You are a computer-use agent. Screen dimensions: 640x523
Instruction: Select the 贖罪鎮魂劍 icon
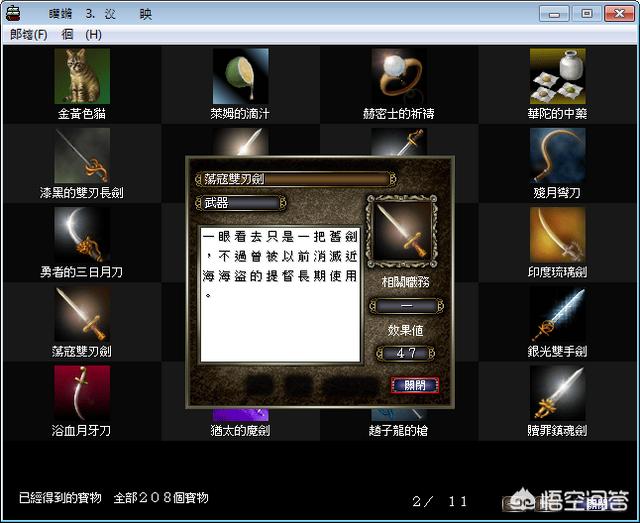[x=558, y=393]
